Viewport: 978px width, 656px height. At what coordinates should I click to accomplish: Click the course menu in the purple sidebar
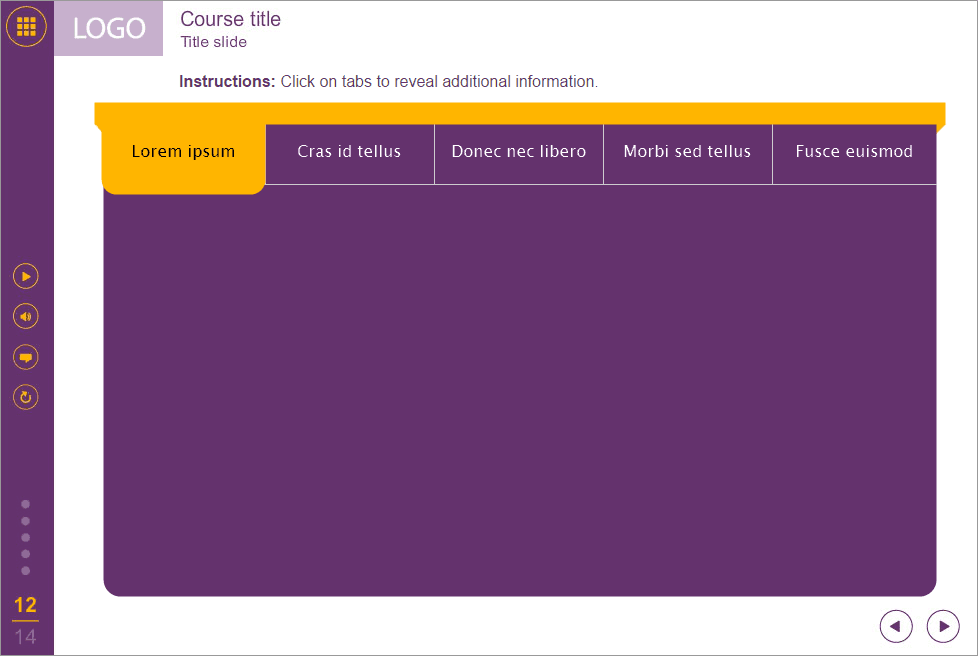[x=26, y=26]
